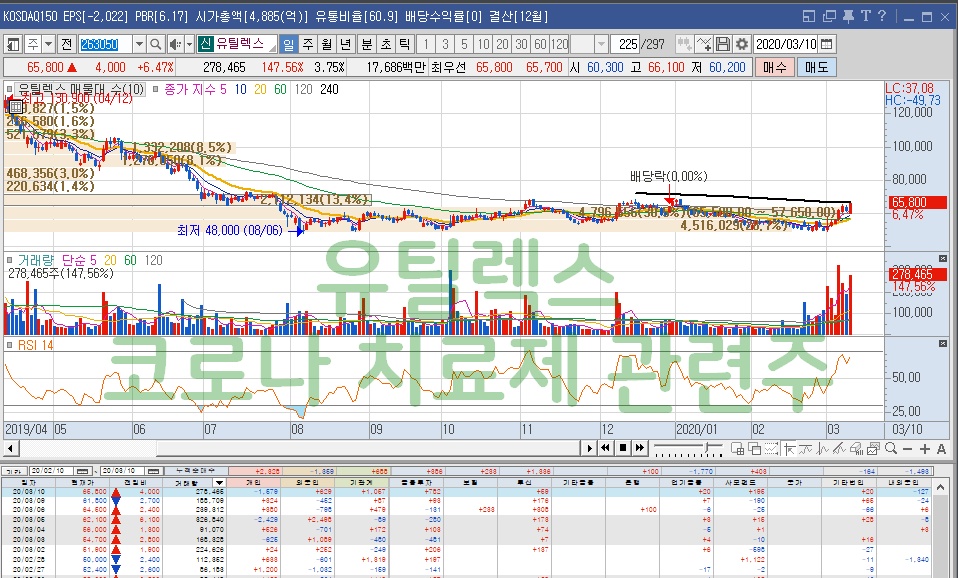Viewport: 958px width, 578px height.
Task: Open chart settings gear icon
Action: pyautogui.click(x=742, y=44)
